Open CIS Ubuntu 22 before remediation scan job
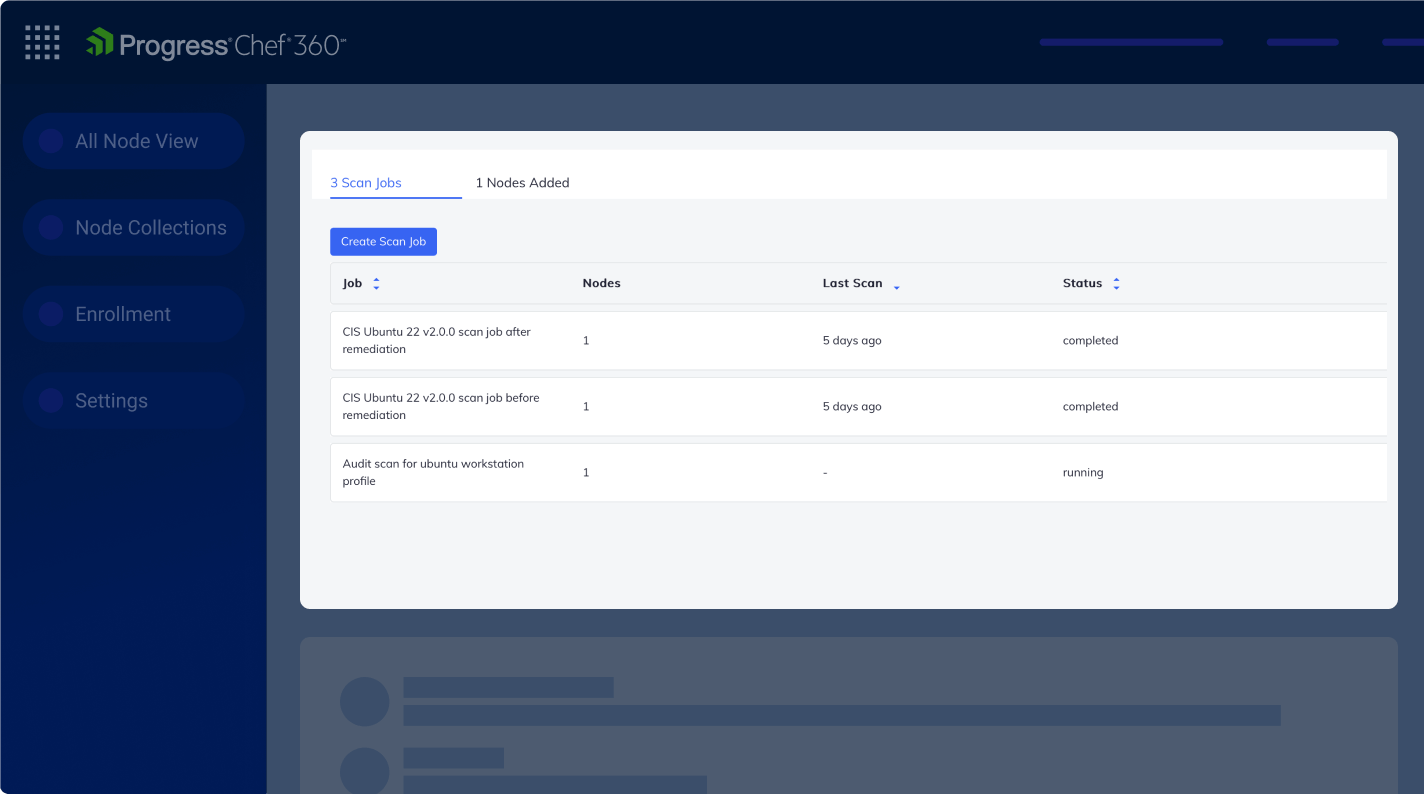This screenshot has height=794, width=1424. pos(440,407)
